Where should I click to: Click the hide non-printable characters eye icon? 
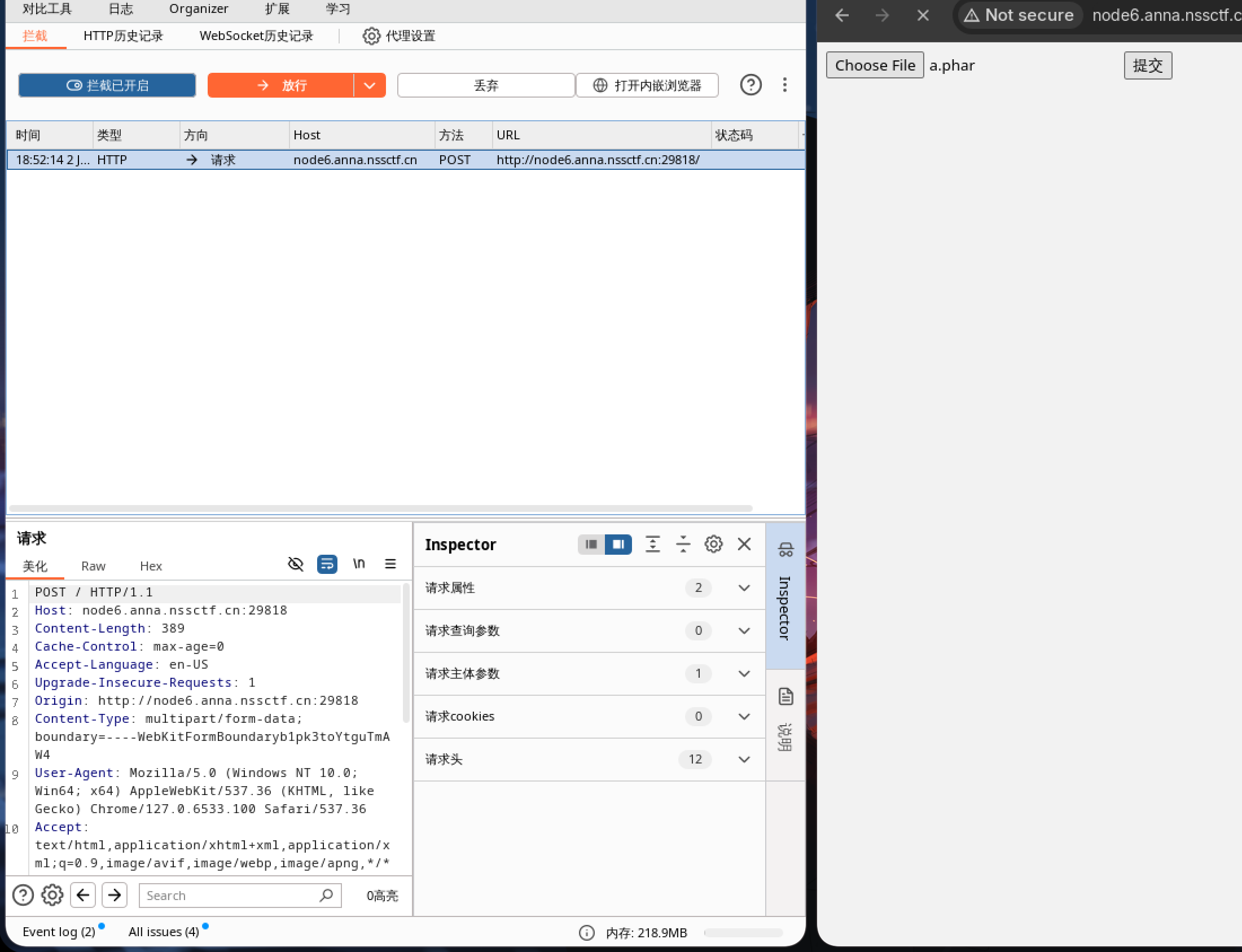pos(295,564)
